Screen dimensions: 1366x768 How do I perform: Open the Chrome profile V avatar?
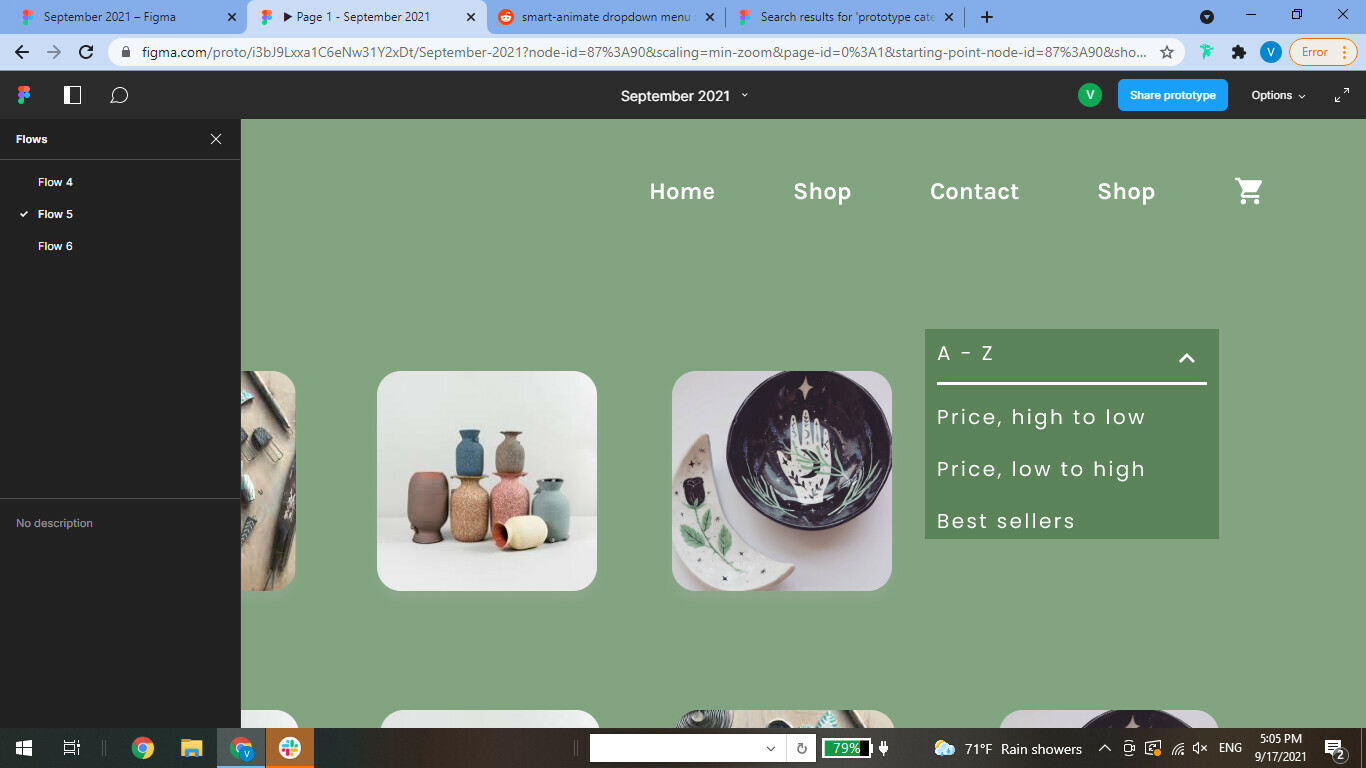[x=1270, y=52]
